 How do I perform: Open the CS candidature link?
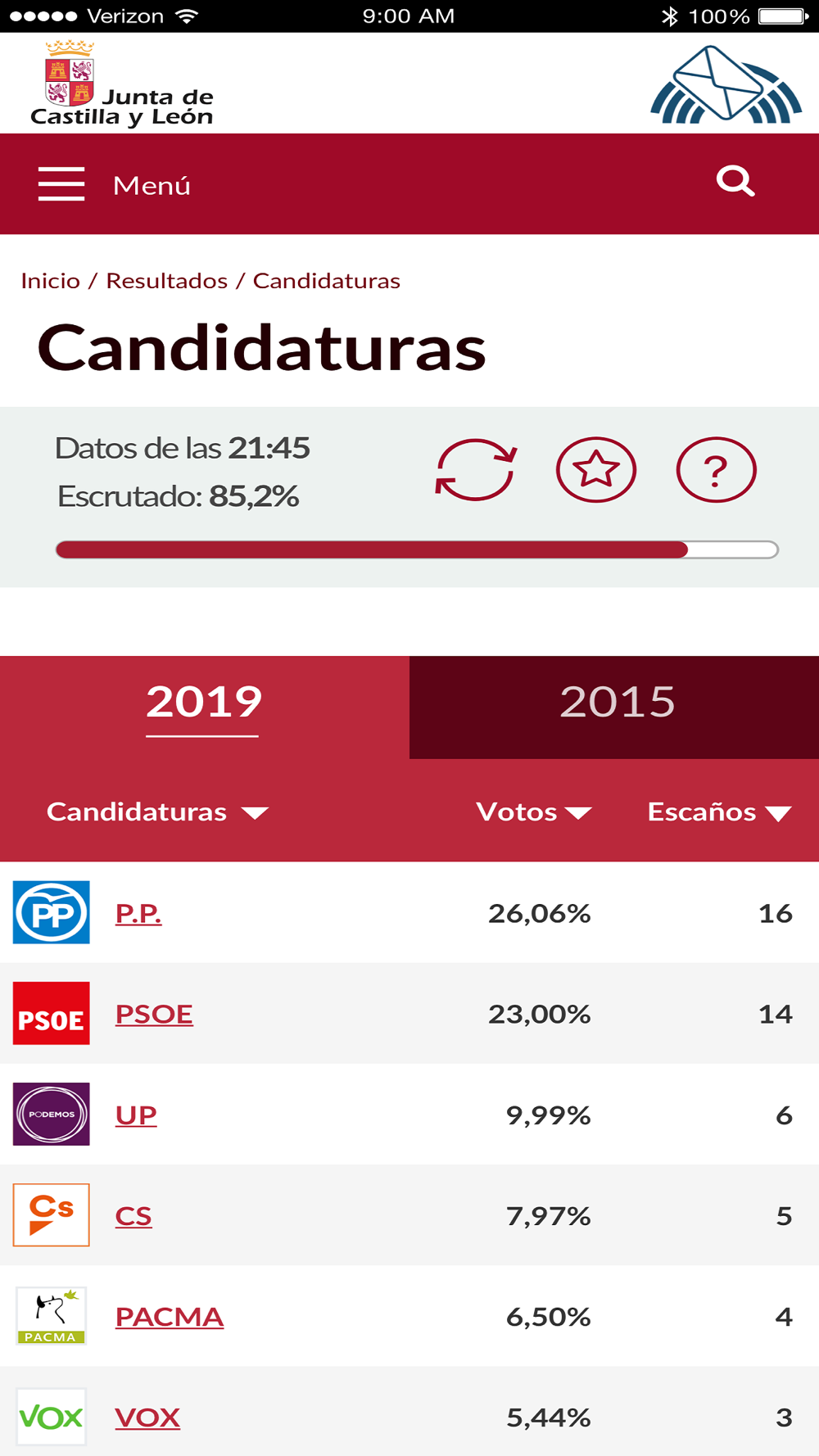(133, 1216)
